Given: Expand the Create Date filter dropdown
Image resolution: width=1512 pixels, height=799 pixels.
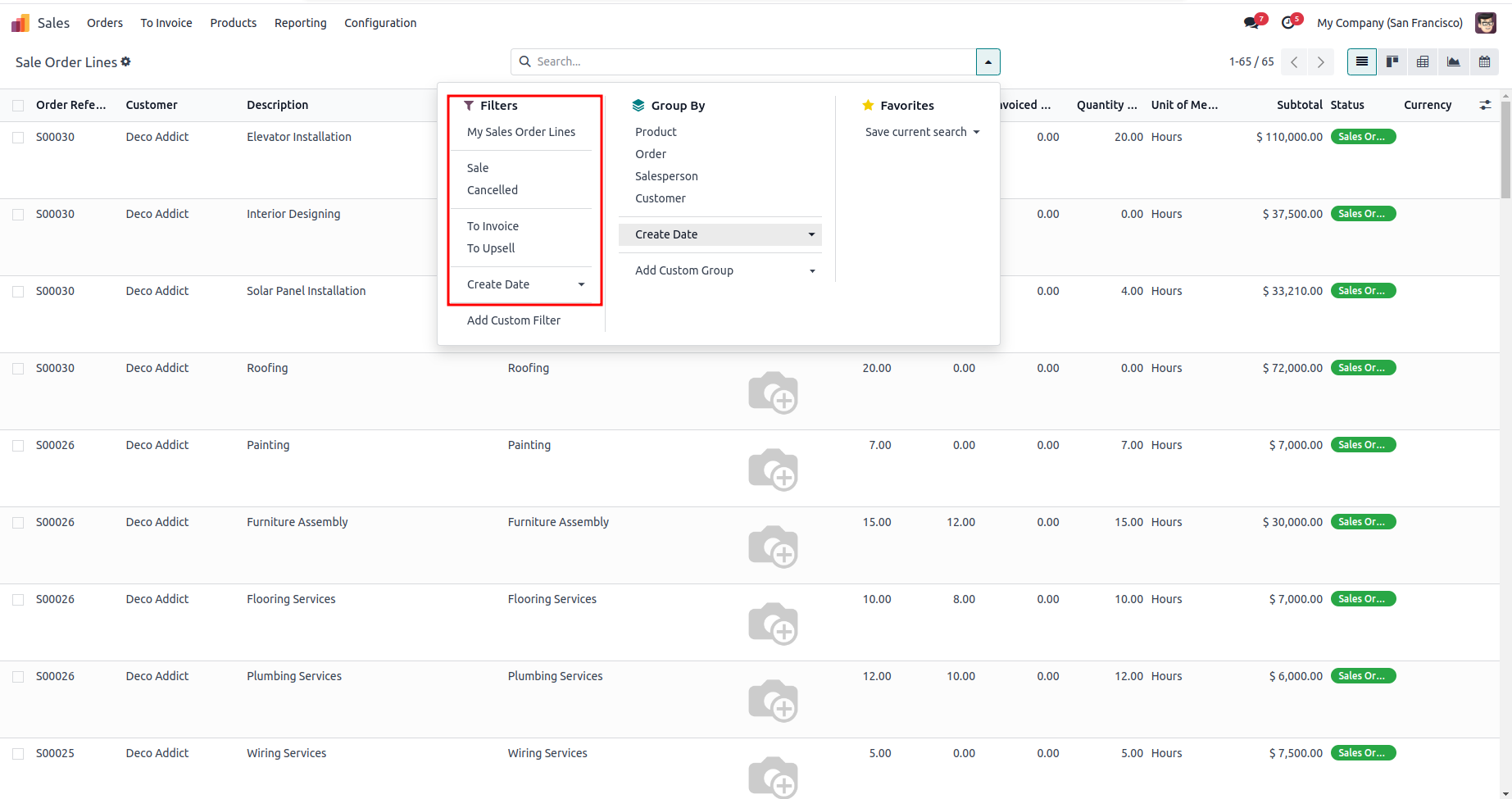Looking at the screenshot, I should point(524,284).
